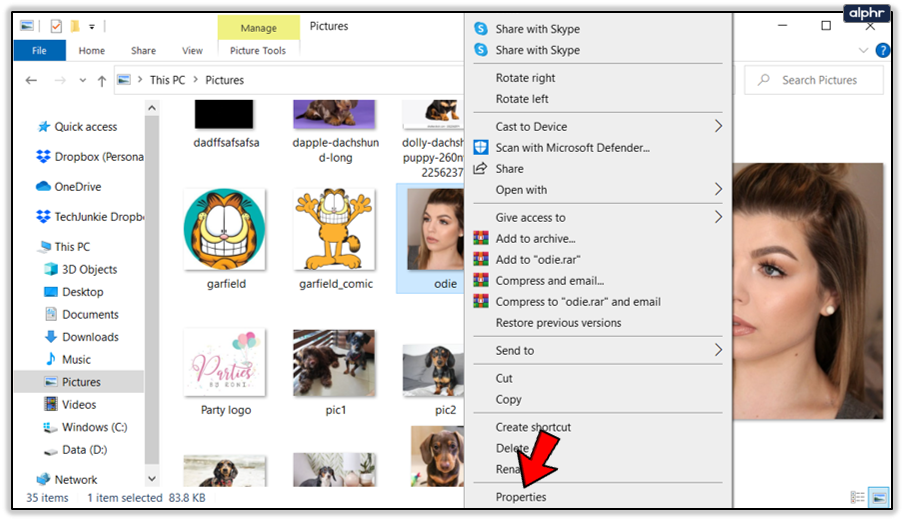
Task: Select the garfield_comic thumbnail
Action: tap(335, 238)
